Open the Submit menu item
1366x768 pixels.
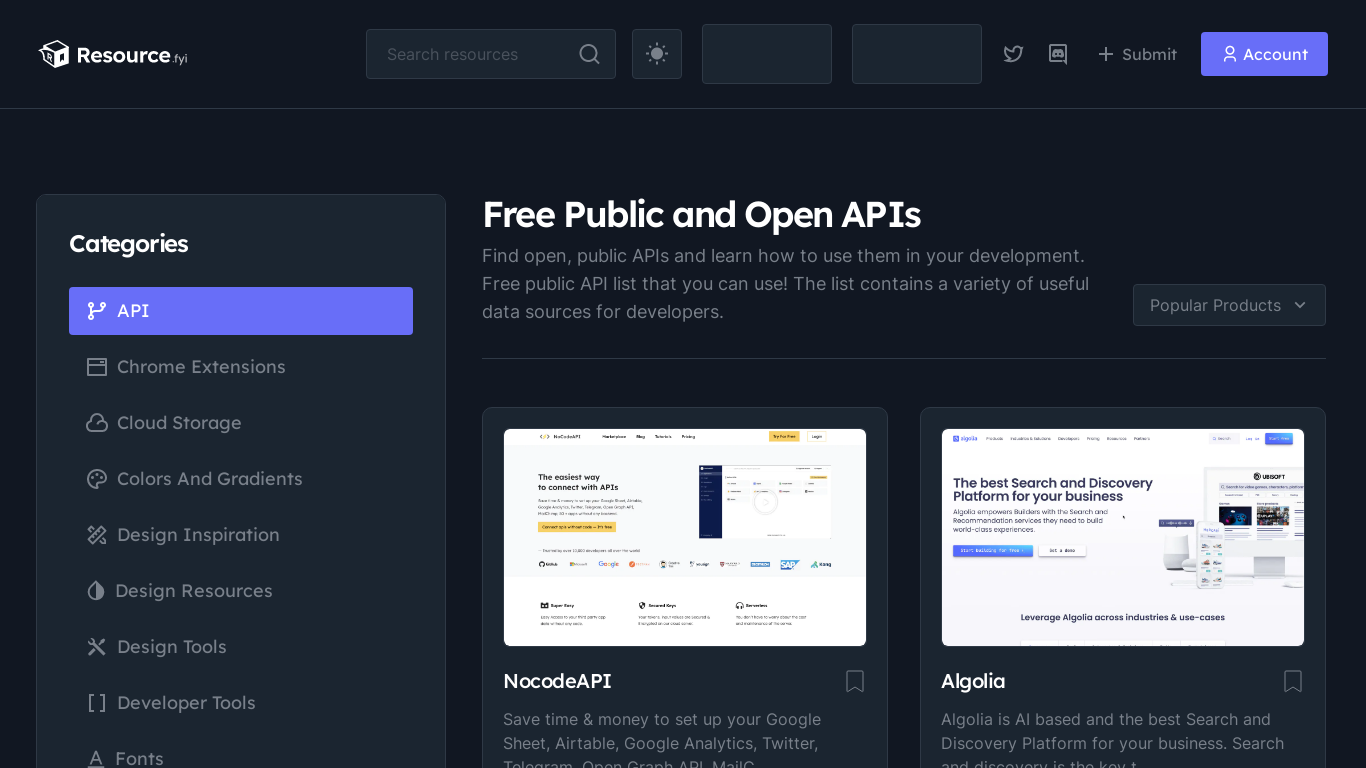coord(1137,54)
